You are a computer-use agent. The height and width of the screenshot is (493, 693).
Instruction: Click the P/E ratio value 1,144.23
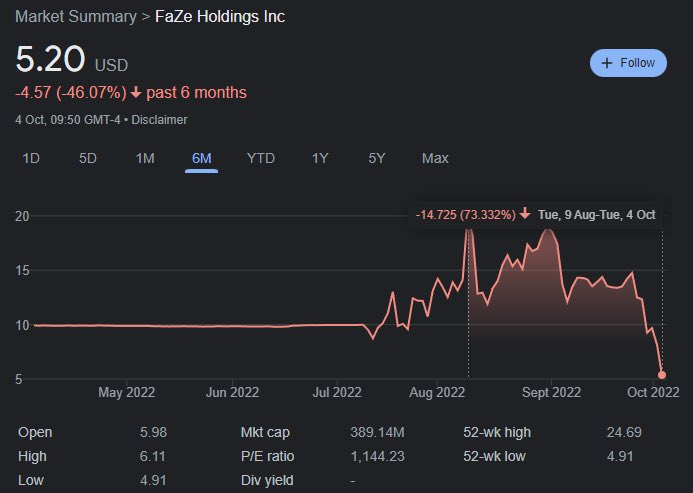pyautogui.click(x=377, y=456)
